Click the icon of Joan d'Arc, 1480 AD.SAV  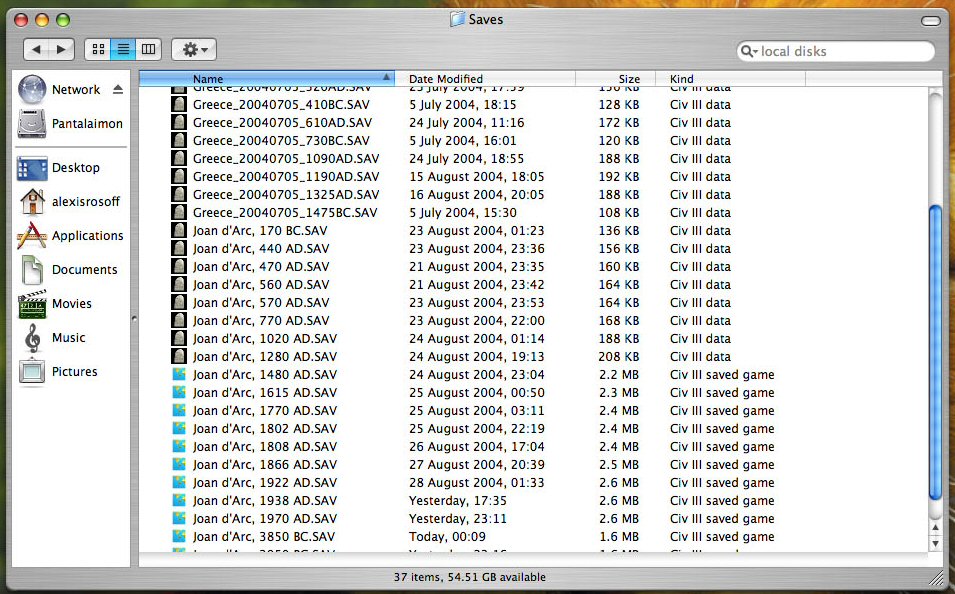pos(178,374)
